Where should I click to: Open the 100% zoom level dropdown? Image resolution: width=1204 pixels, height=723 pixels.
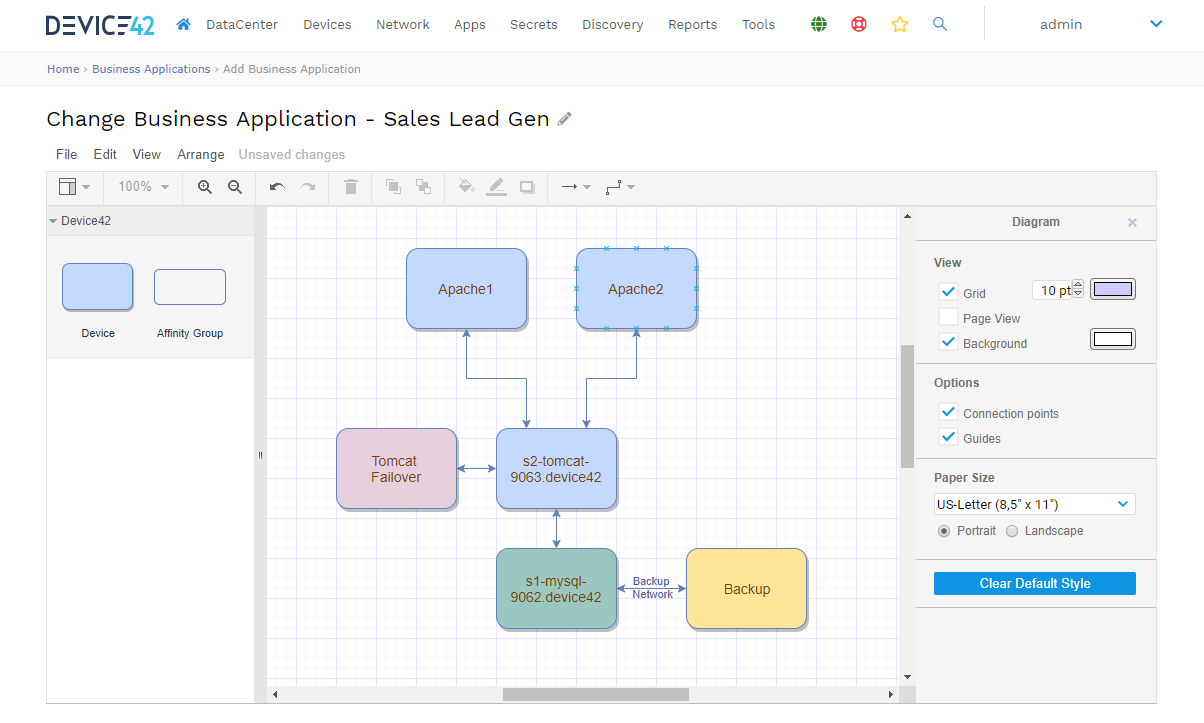click(x=143, y=187)
